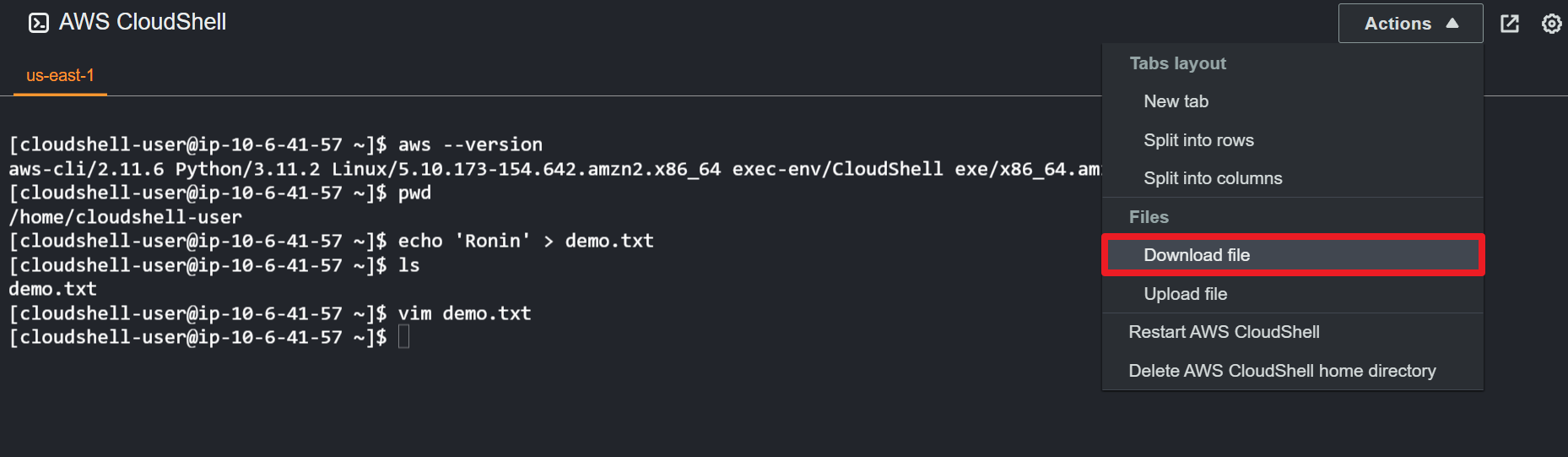Focus the terminal prompt cursor
The width and height of the screenshot is (1568, 457).
pos(403,337)
